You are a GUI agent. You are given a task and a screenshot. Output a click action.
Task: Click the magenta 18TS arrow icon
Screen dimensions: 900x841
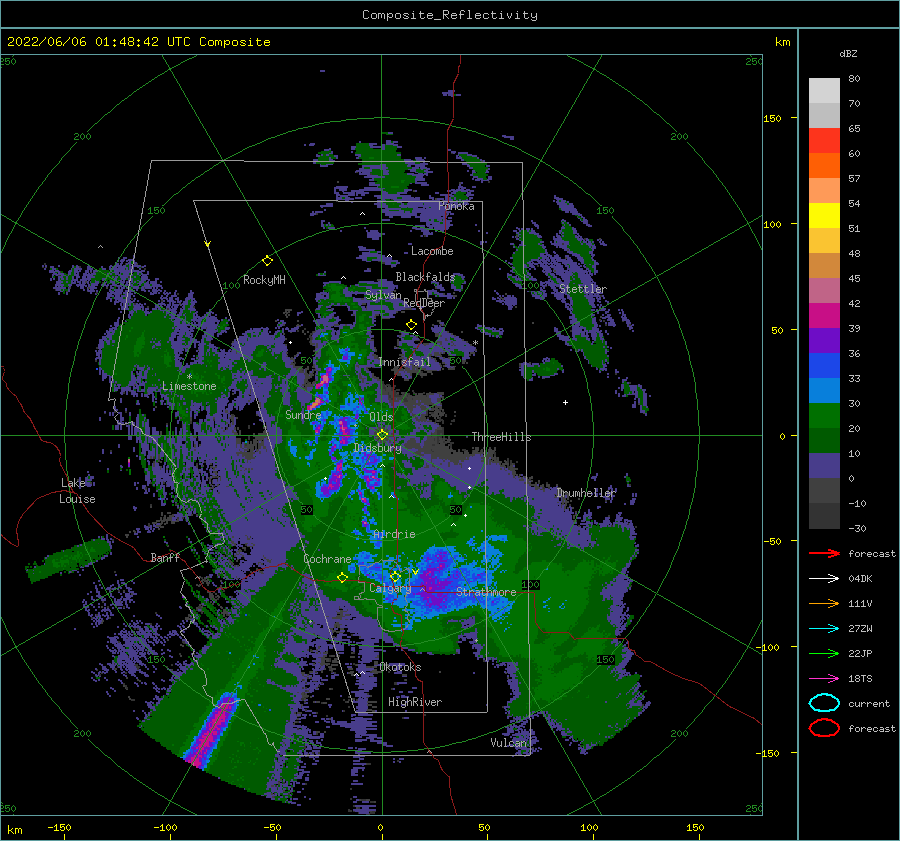(x=824, y=679)
